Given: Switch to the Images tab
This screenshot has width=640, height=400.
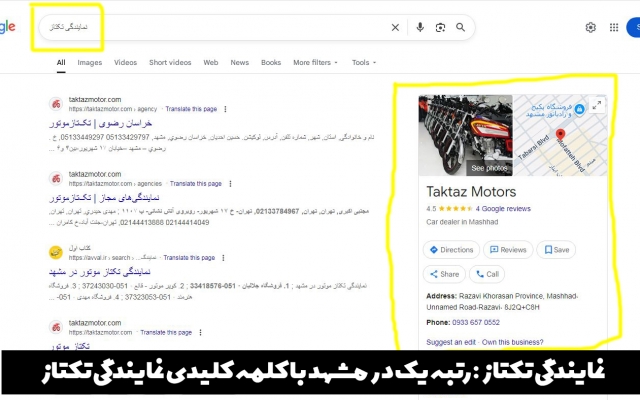Looking at the screenshot, I should pos(90,63).
